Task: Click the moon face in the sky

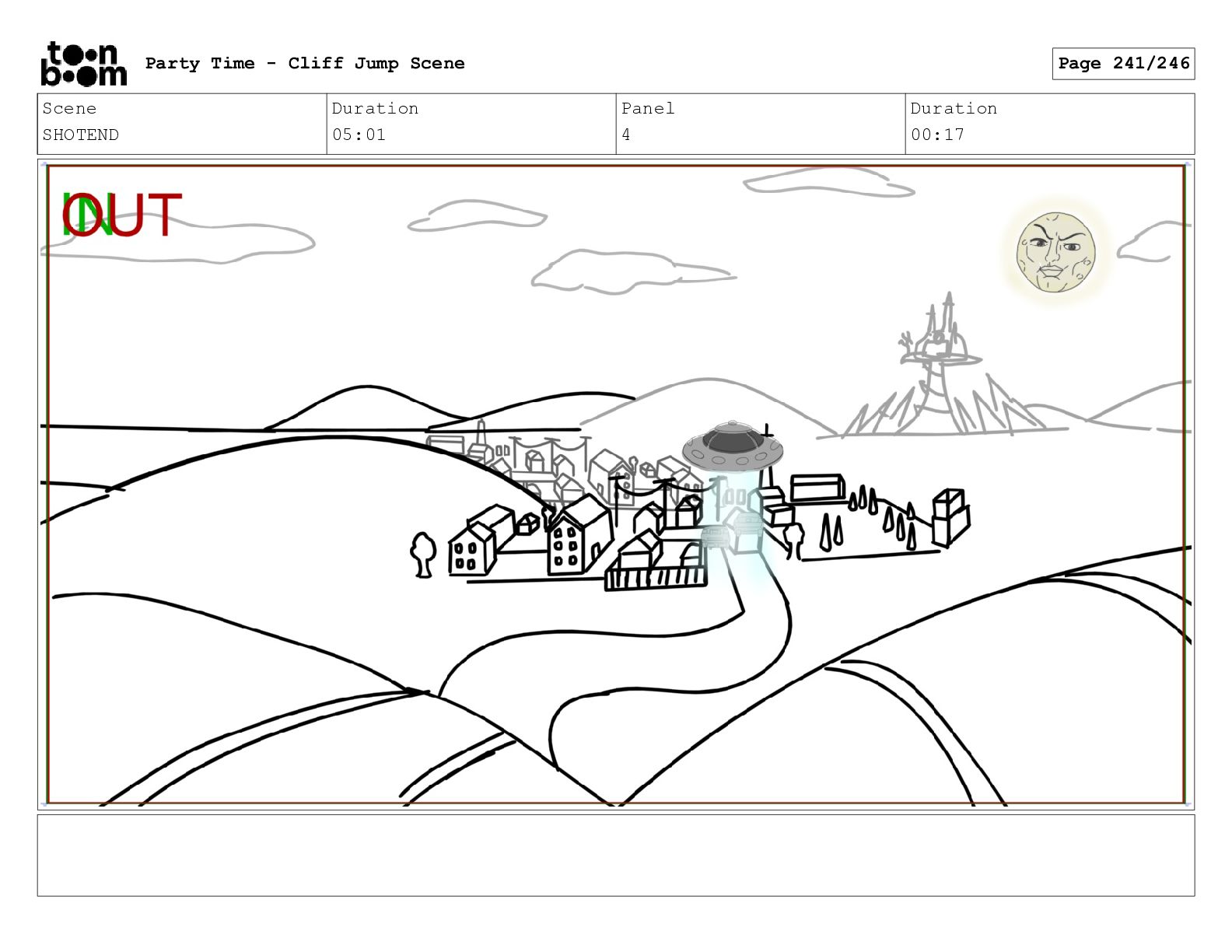Action: tap(1056, 252)
